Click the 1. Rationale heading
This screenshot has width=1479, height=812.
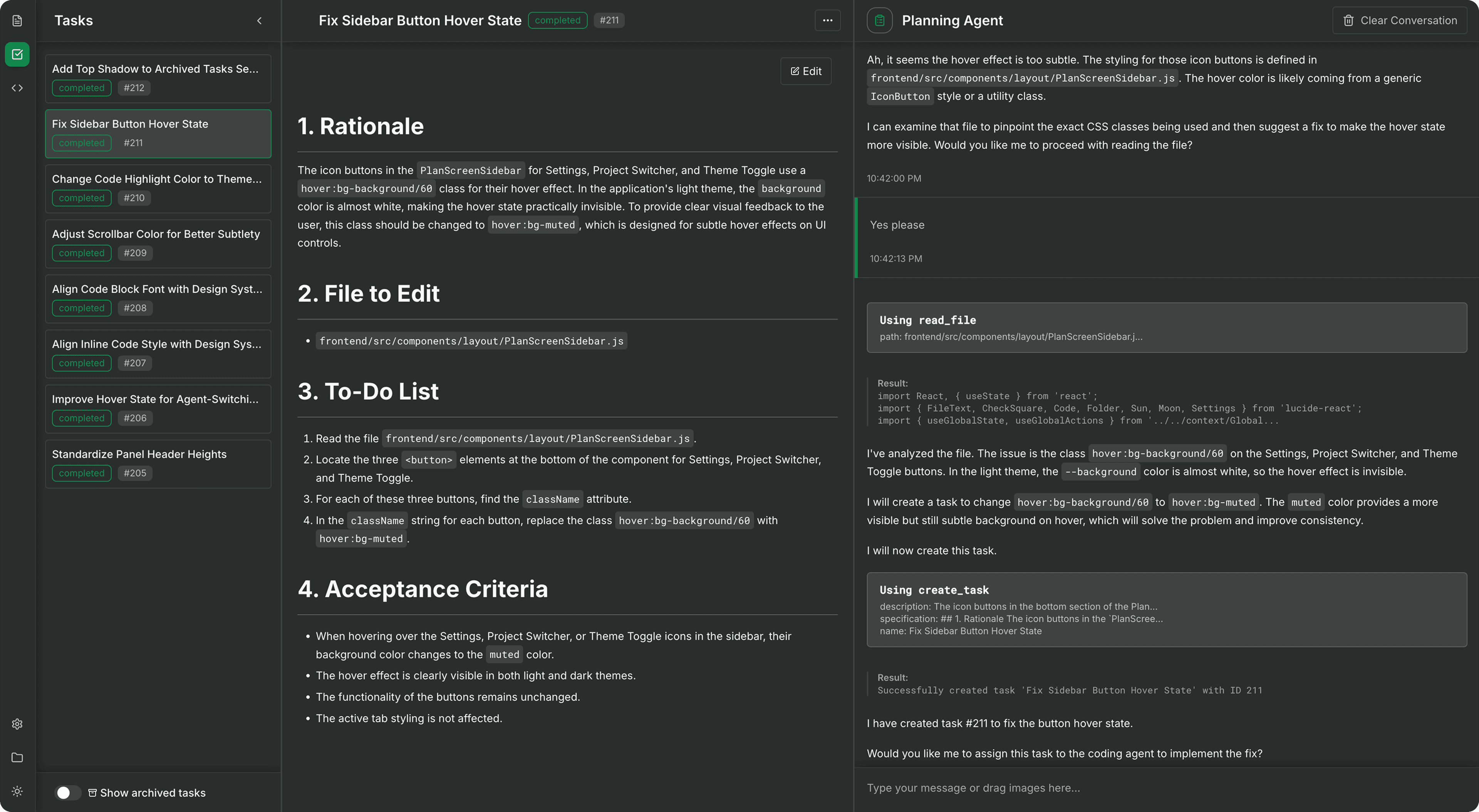click(361, 126)
